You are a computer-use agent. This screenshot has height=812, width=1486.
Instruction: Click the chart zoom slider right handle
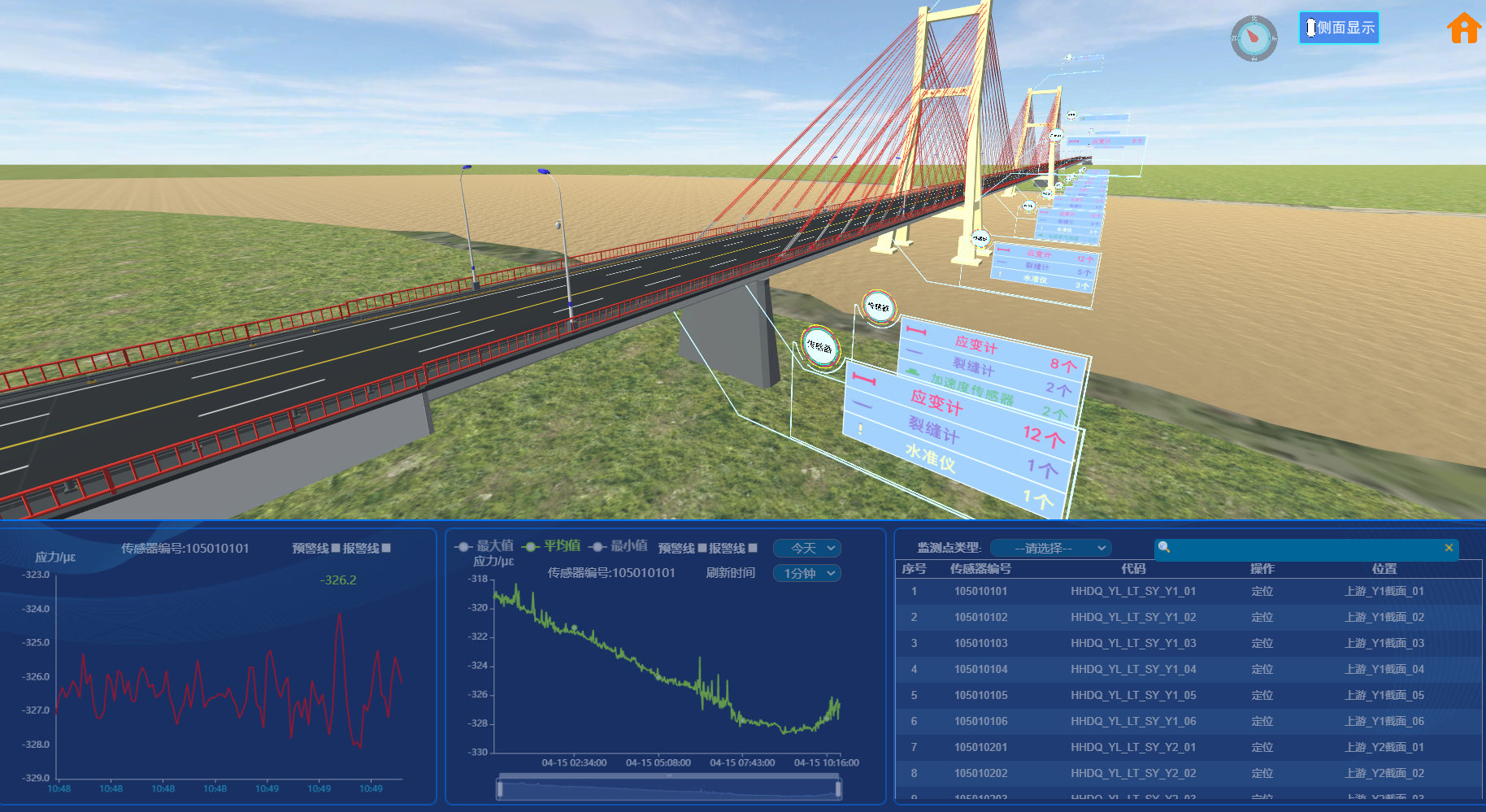(x=838, y=788)
